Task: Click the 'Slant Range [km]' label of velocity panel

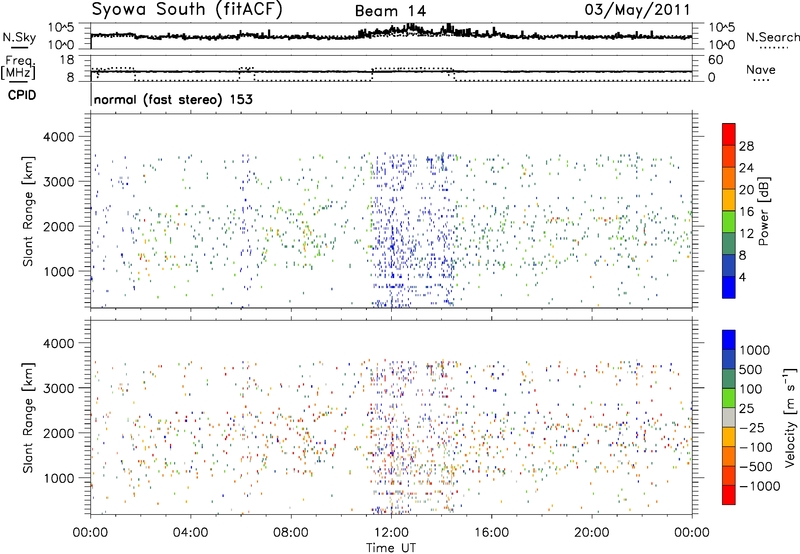Action: pyautogui.click(x=28, y=417)
